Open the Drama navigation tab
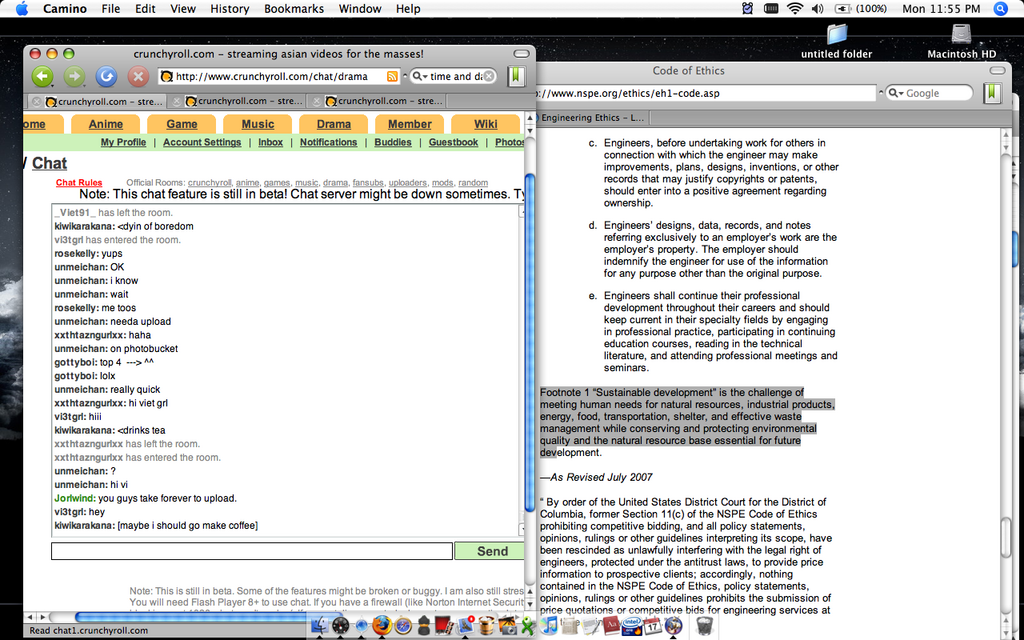Viewport: 1024px width, 640px height. [334, 124]
